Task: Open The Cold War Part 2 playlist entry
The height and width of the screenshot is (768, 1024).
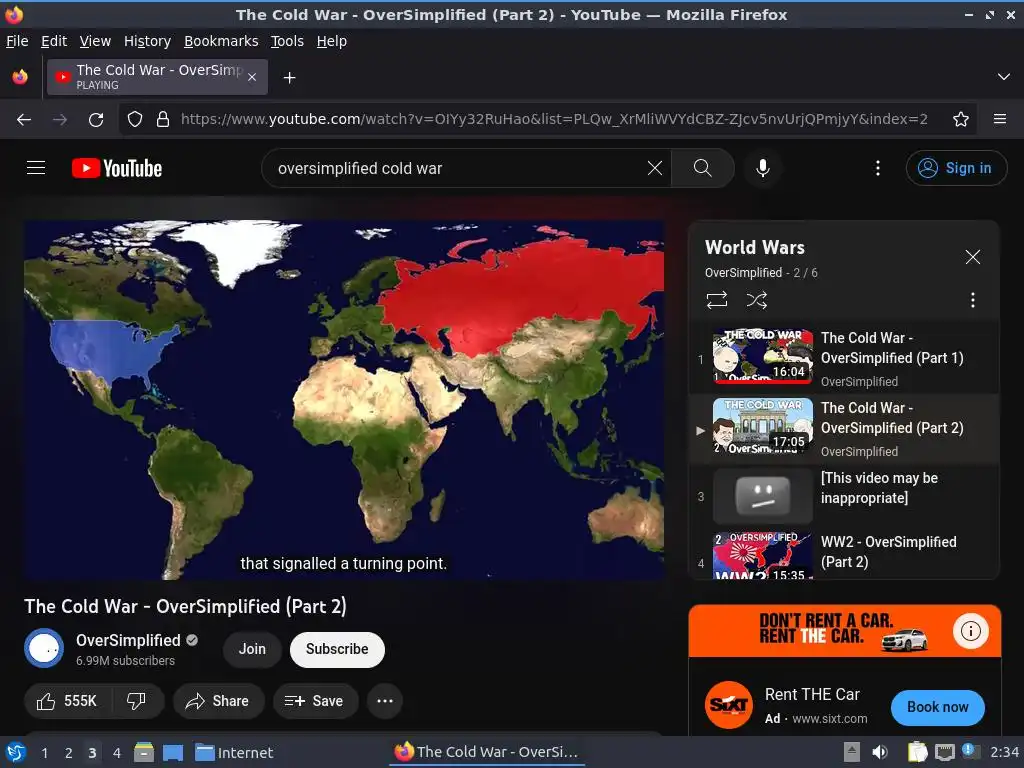Action: click(x=844, y=428)
